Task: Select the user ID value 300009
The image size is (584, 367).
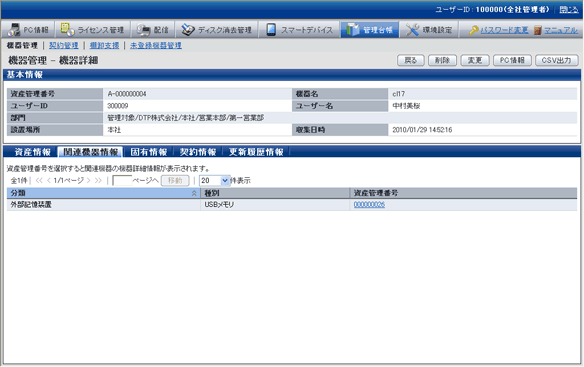Action: (118, 106)
